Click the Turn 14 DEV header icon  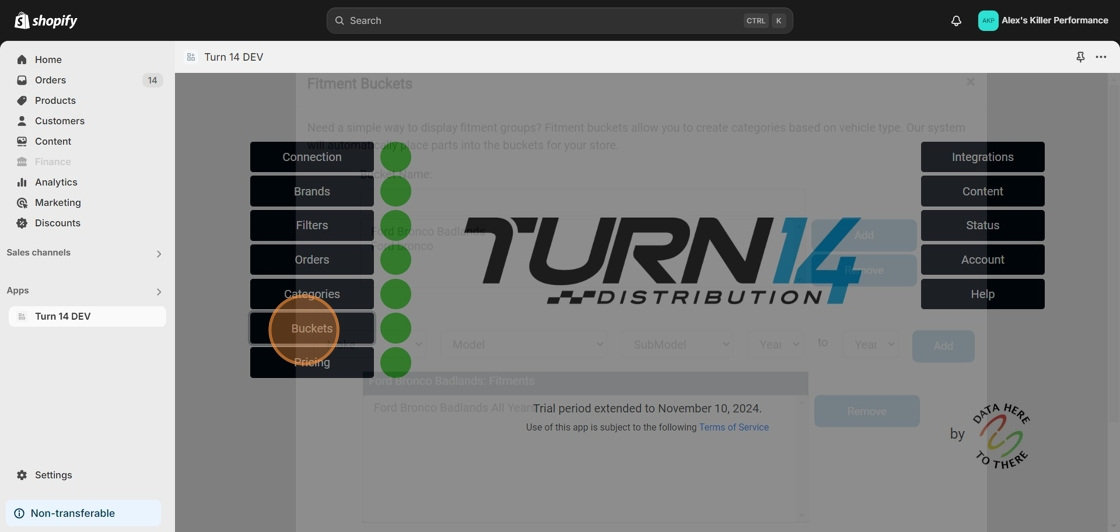click(191, 57)
